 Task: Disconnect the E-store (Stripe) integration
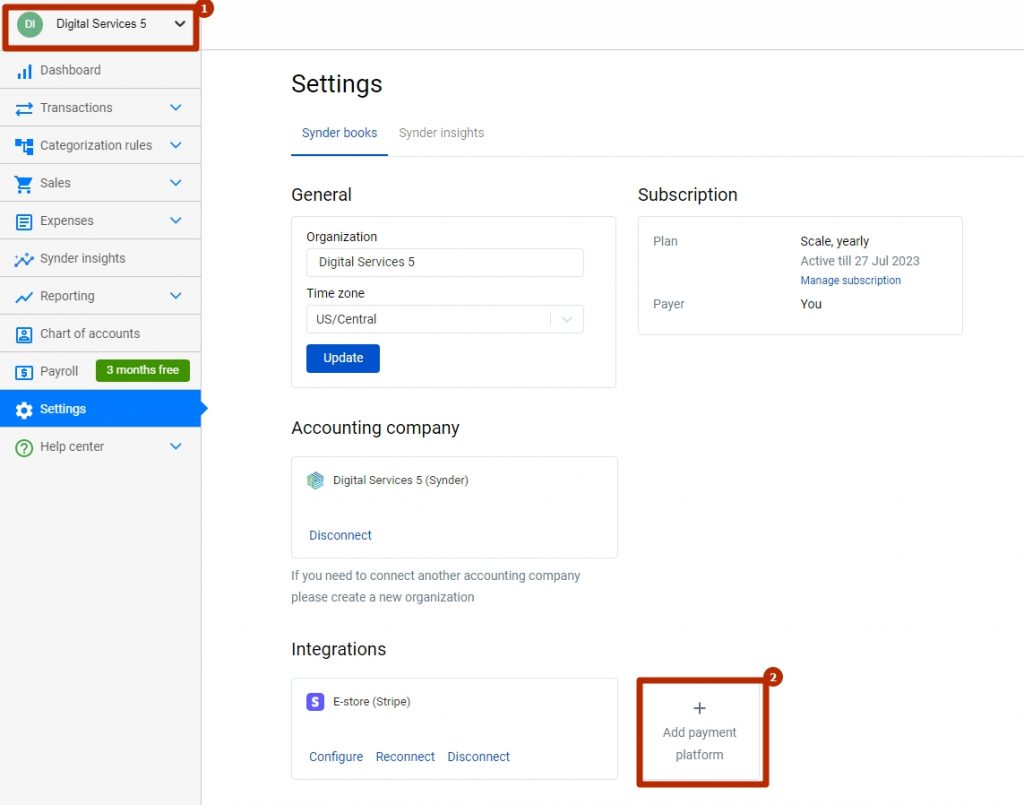[x=478, y=757]
